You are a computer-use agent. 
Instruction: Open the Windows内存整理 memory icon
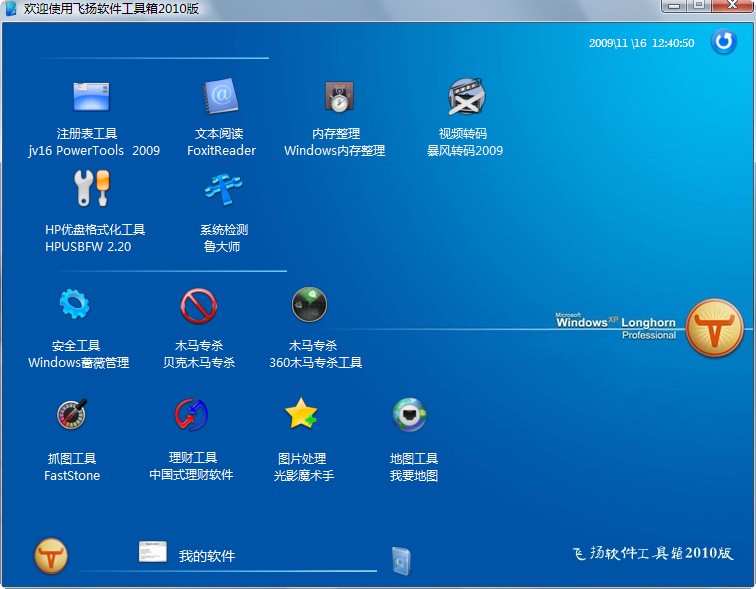[x=339, y=96]
